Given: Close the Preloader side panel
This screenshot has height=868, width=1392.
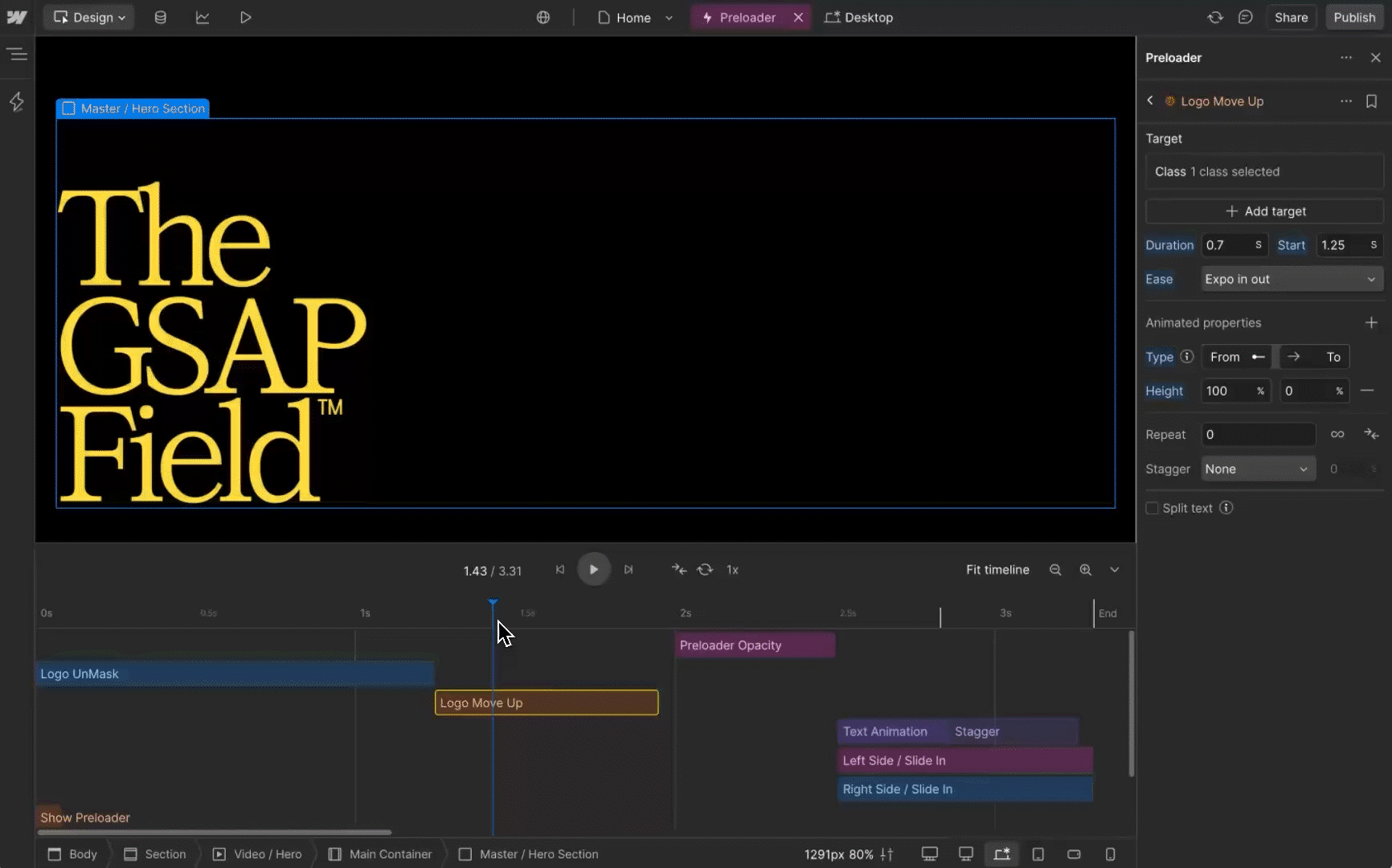Looking at the screenshot, I should click(x=1376, y=58).
